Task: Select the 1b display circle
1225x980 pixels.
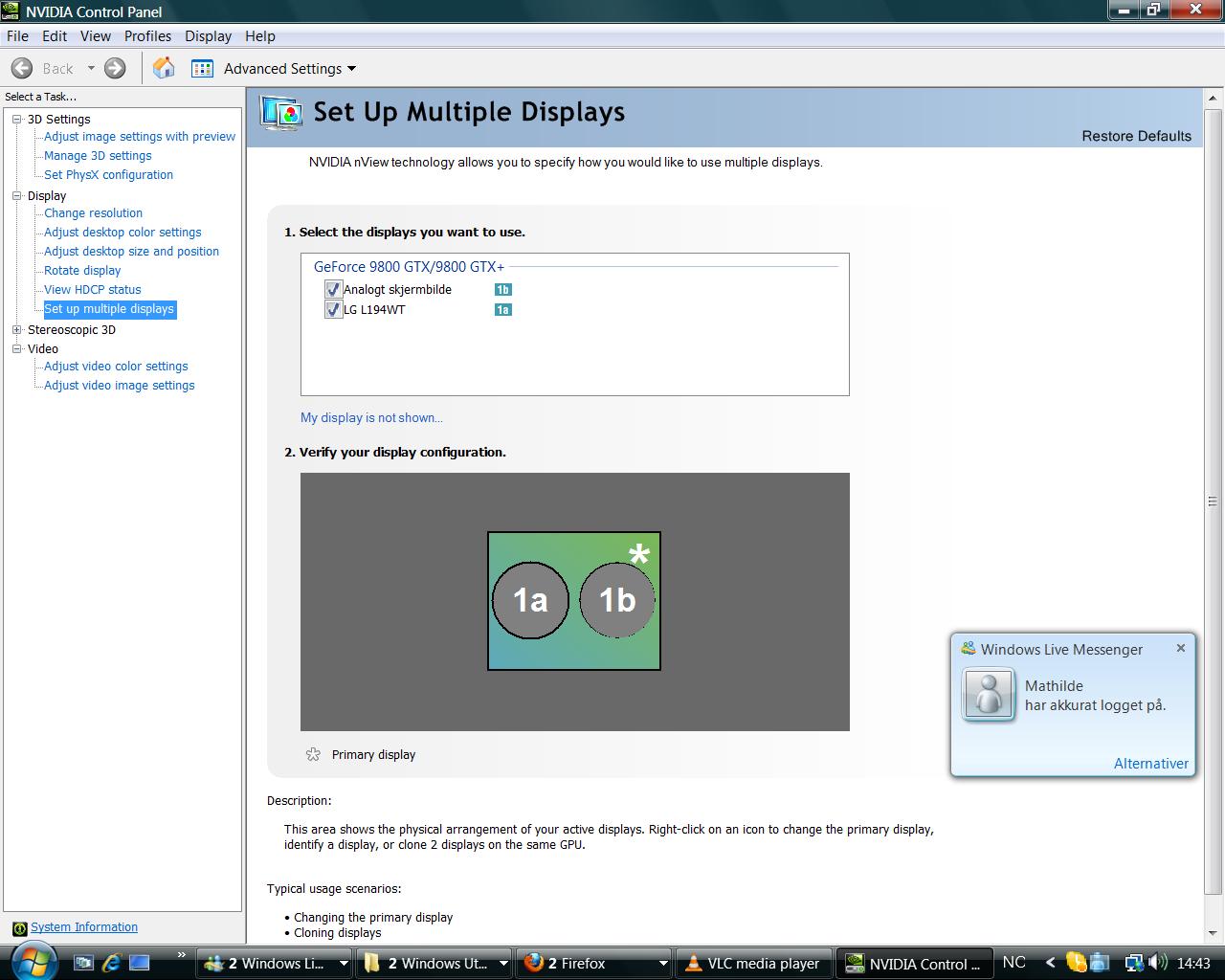Action: click(617, 600)
